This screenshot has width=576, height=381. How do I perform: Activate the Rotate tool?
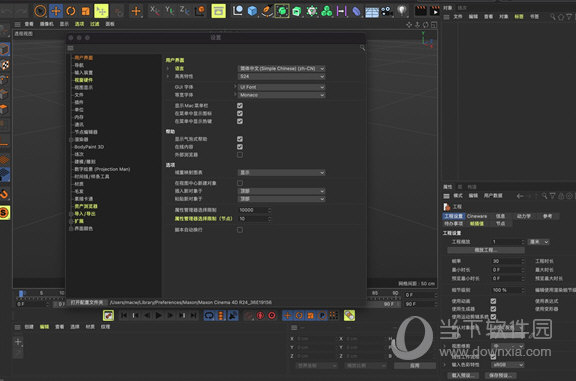(71, 11)
